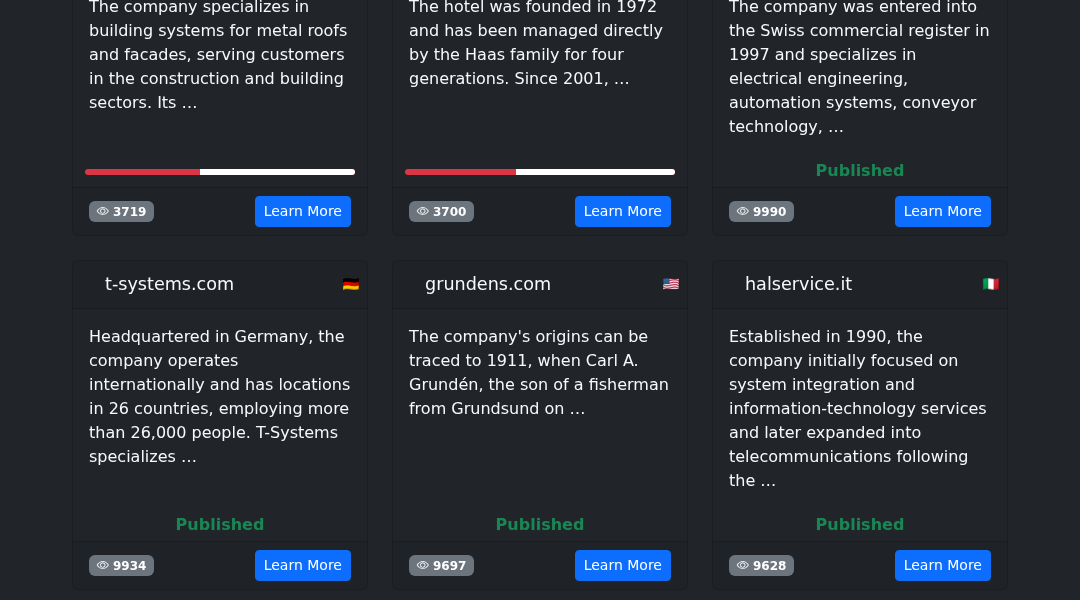Click the description starting 'Headquartered in Germany'
The width and height of the screenshot is (1080, 600).
(x=220, y=397)
